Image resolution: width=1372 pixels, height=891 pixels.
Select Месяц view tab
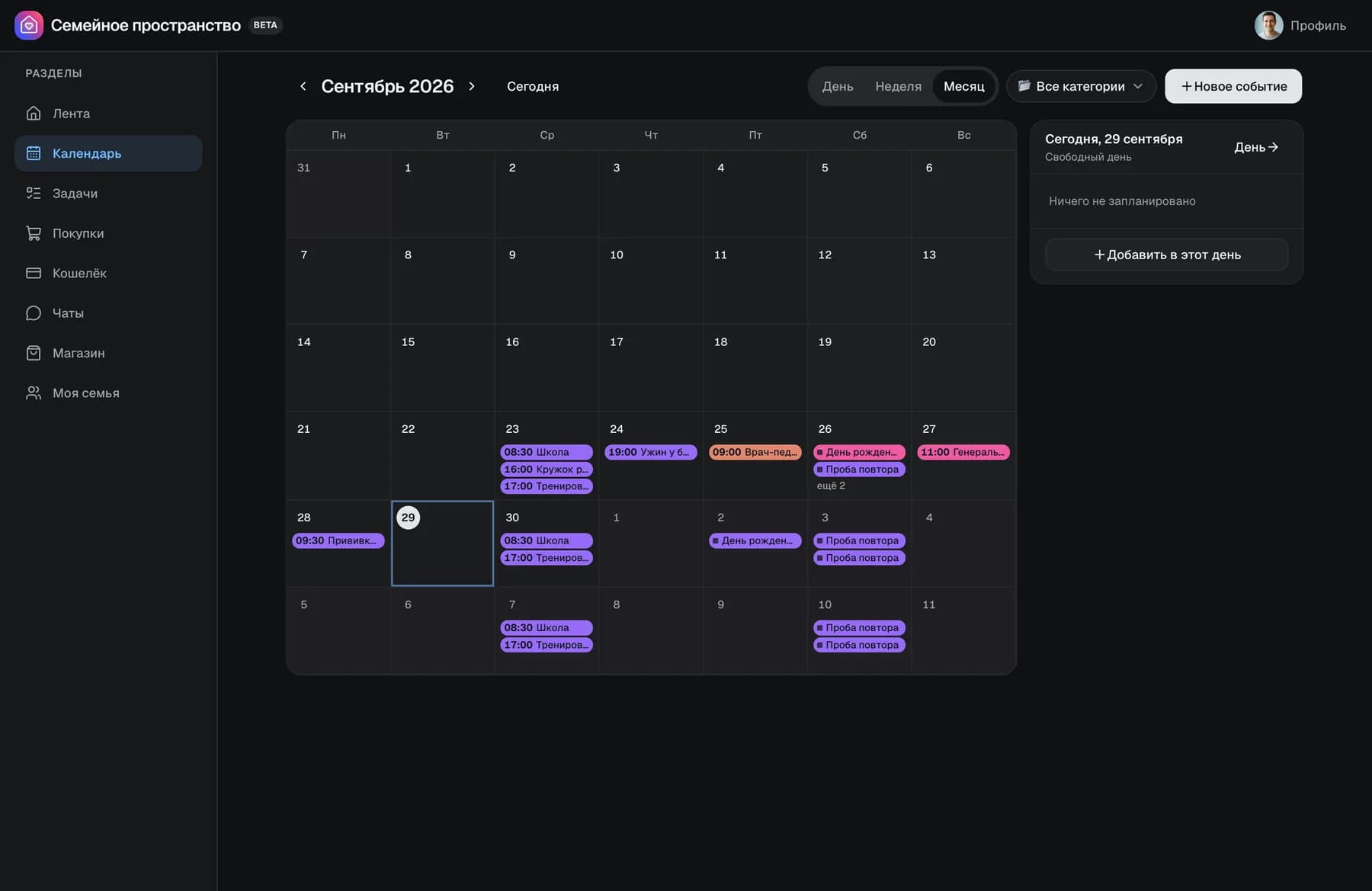963,86
